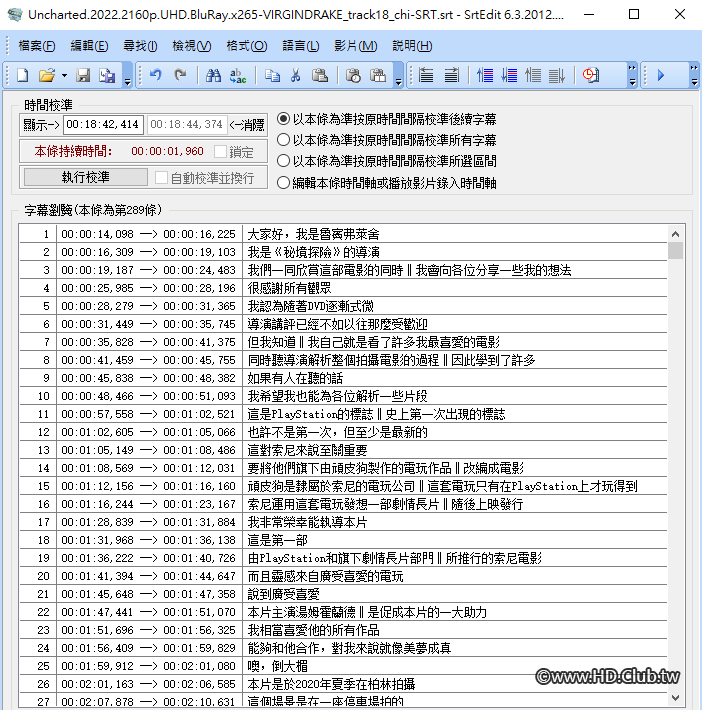
Task: Select row 25 噢，倒大楣
Action: tap(343, 666)
